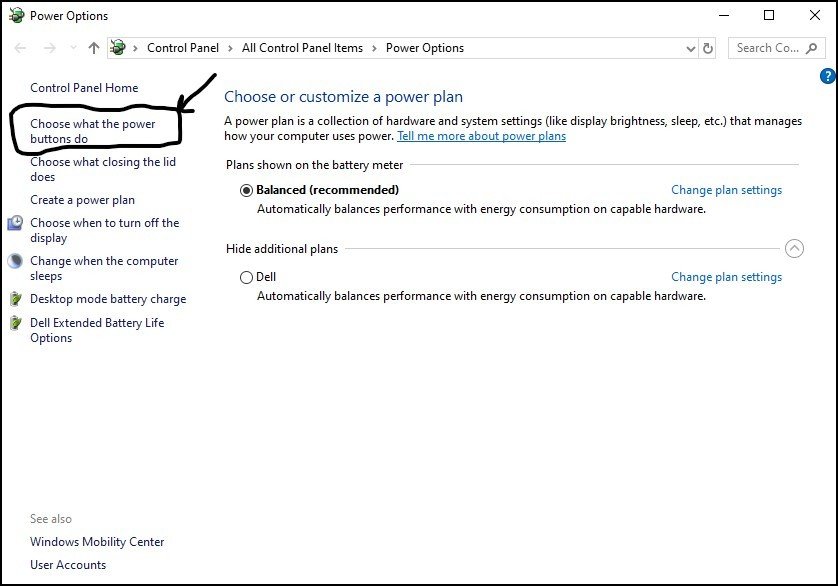Image resolution: width=838 pixels, height=586 pixels.
Task: Click the blue help question mark icon
Action: click(x=828, y=76)
